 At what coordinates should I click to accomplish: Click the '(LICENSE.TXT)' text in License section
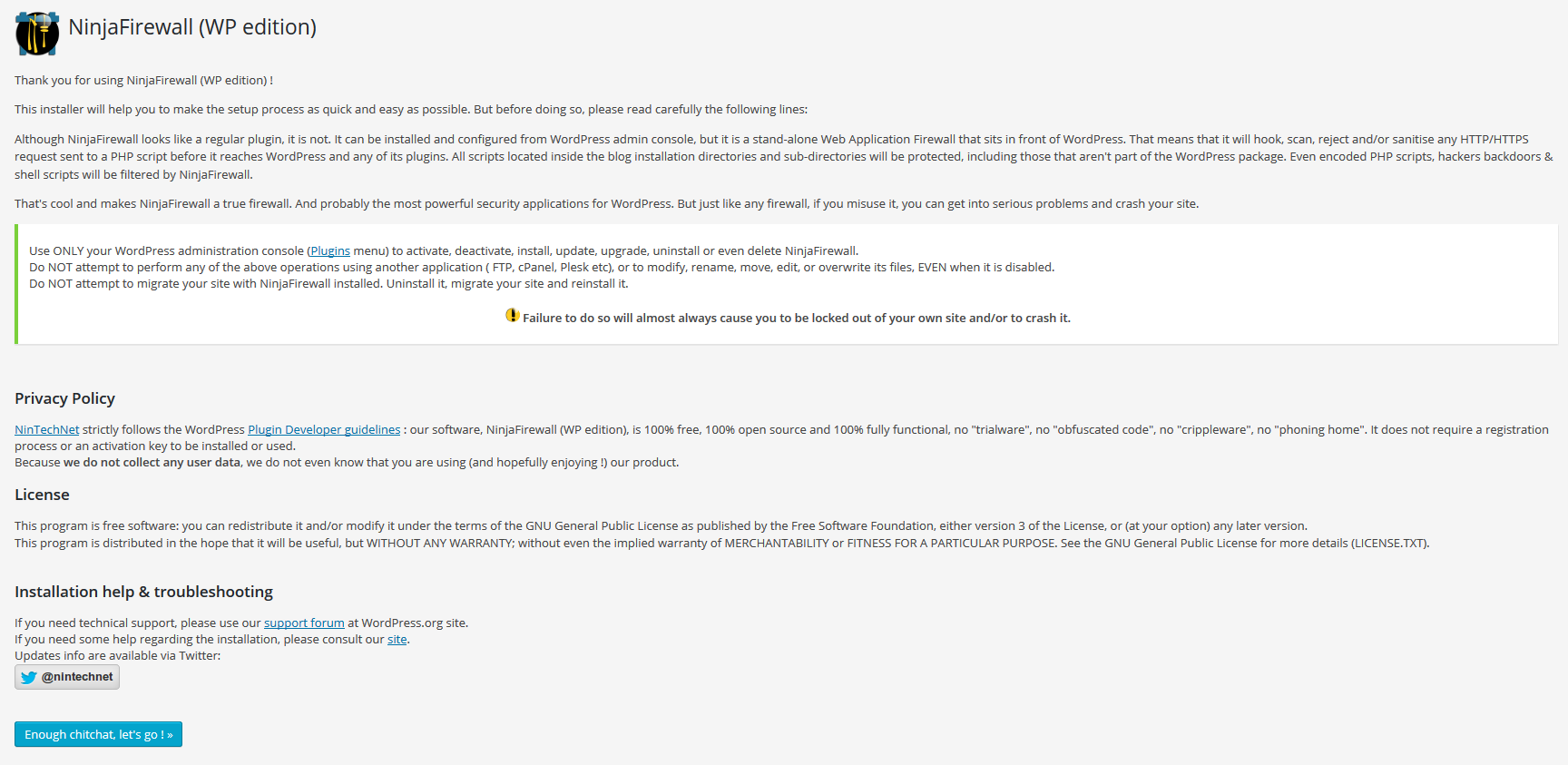[1390, 543]
